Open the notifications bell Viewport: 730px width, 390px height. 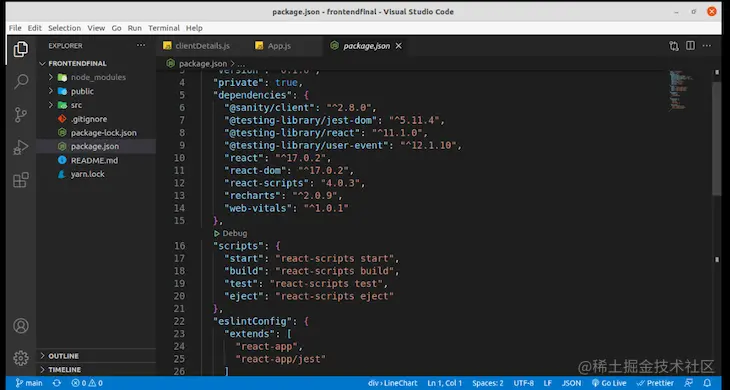pyautogui.click(x=707, y=383)
